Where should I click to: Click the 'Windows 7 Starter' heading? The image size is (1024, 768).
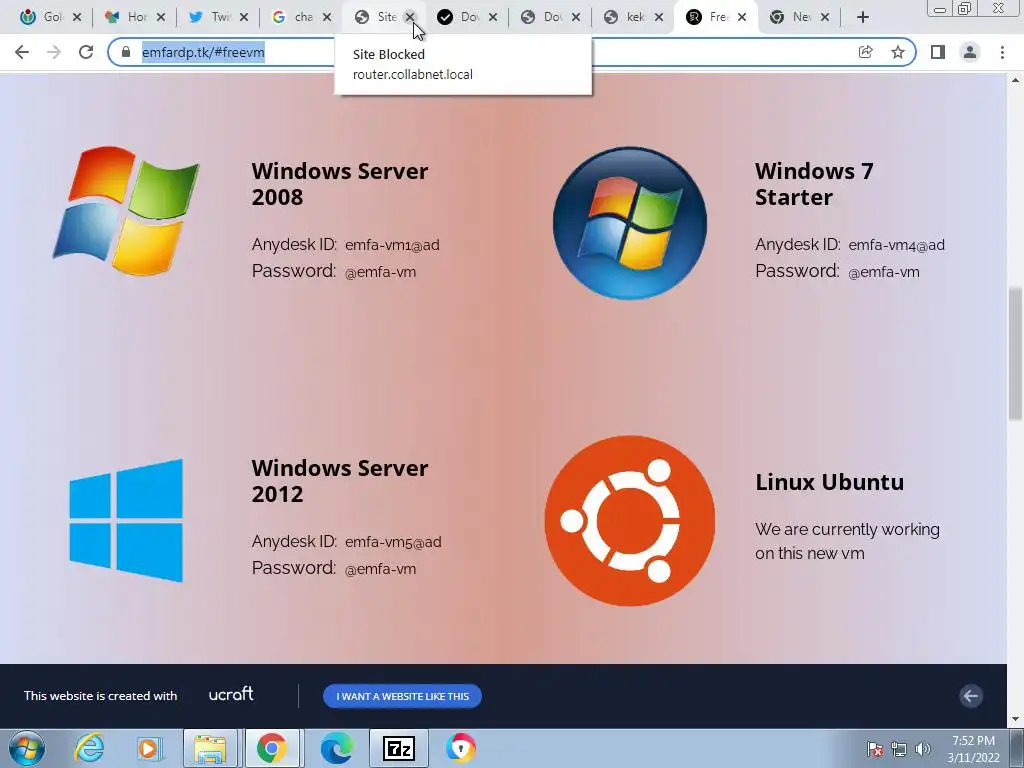814,184
